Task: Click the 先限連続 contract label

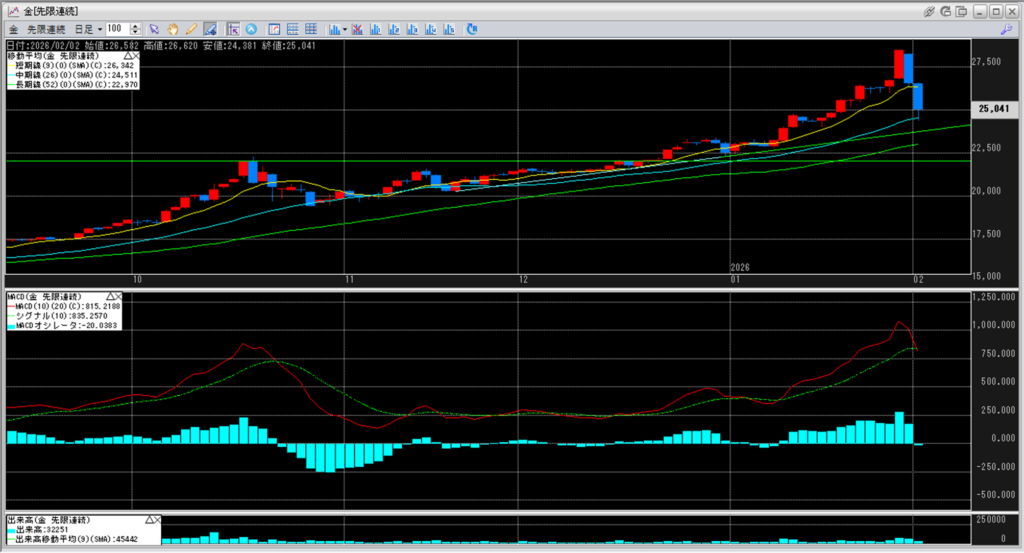Action: click(x=45, y=29)
